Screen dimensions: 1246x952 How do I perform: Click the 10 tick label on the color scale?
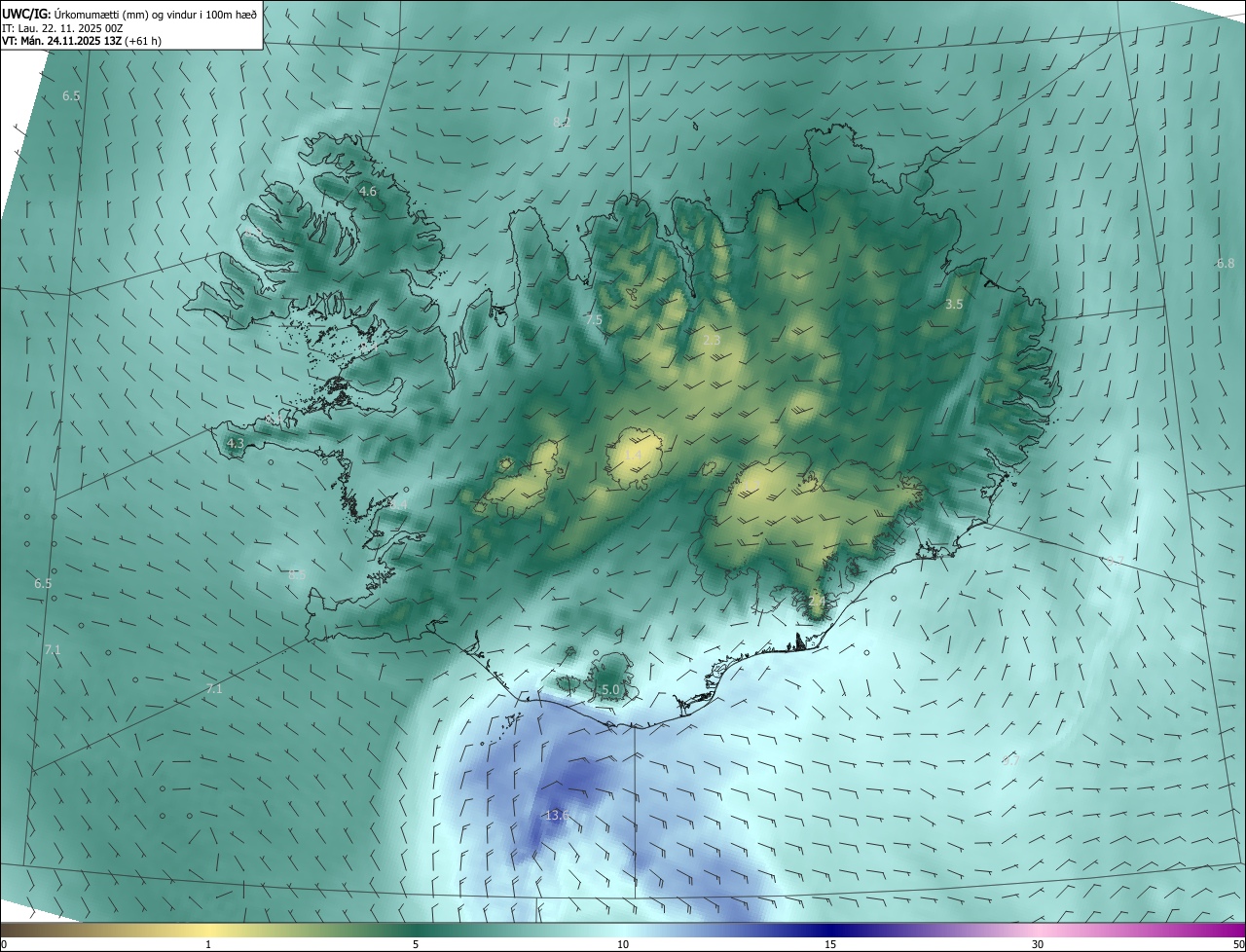[623, 944]
